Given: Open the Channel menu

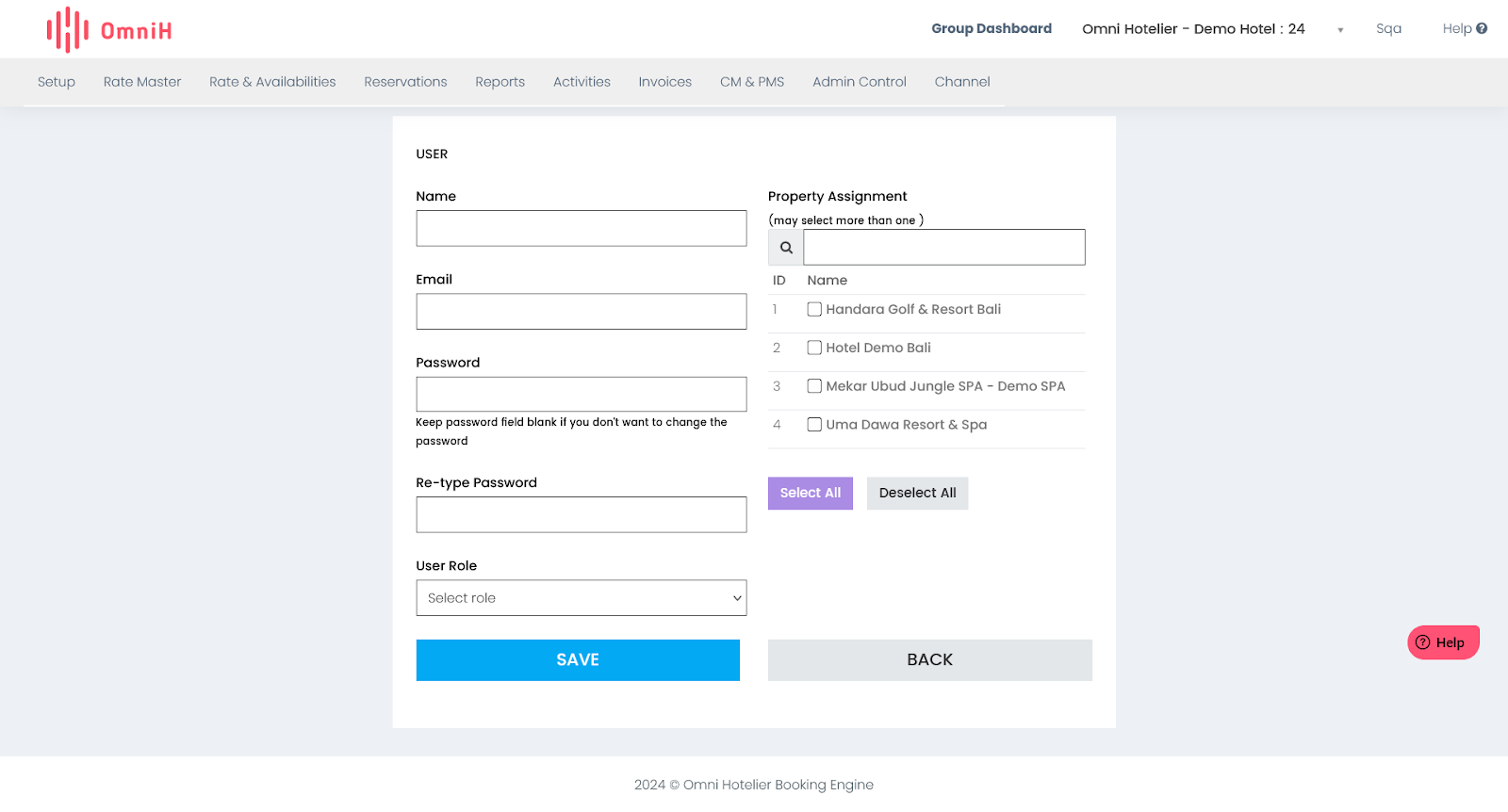Looking at the screenshot, I should 962,82.
